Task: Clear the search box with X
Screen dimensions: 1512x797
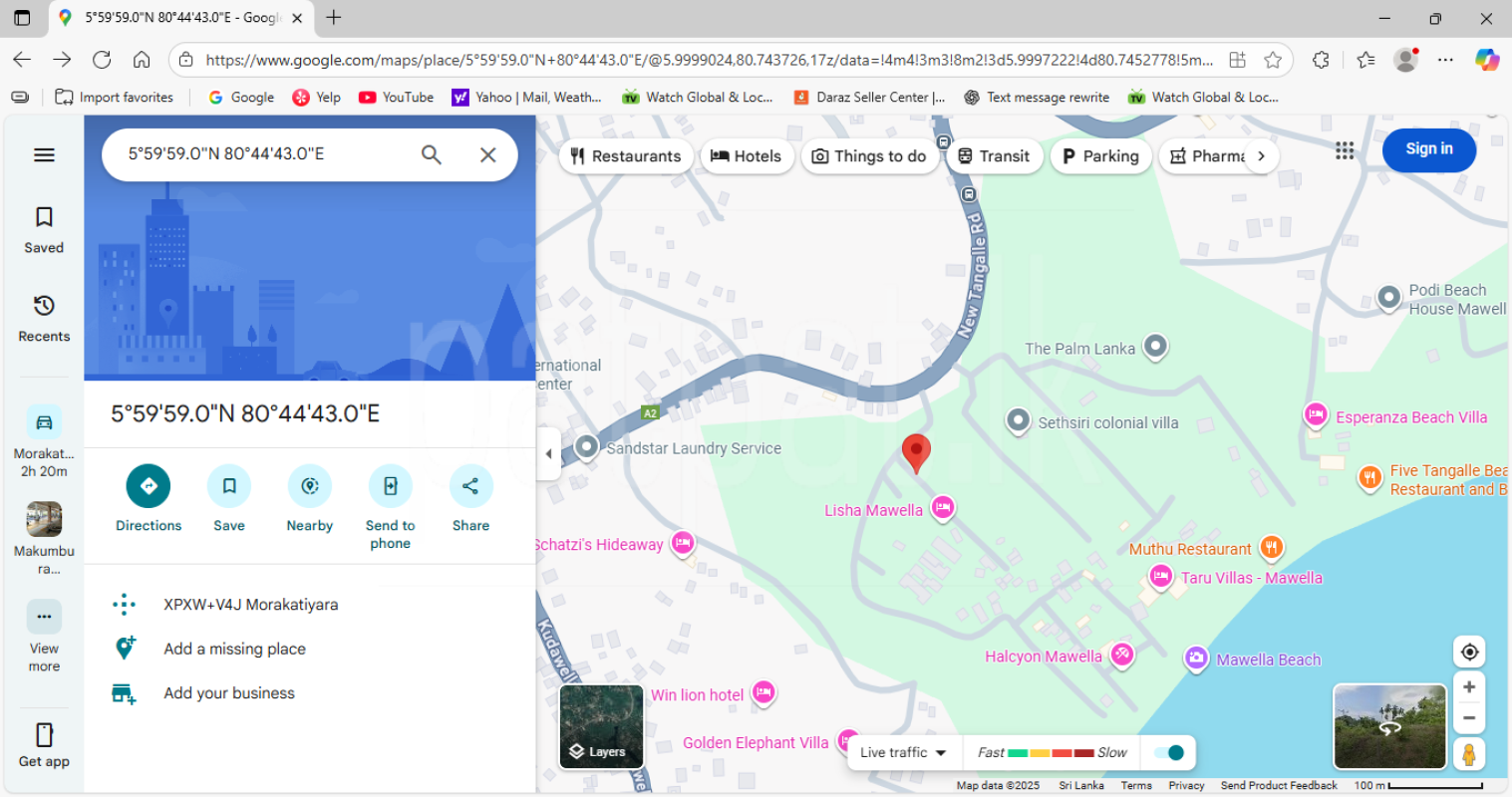Action: (x=487, y=154)
